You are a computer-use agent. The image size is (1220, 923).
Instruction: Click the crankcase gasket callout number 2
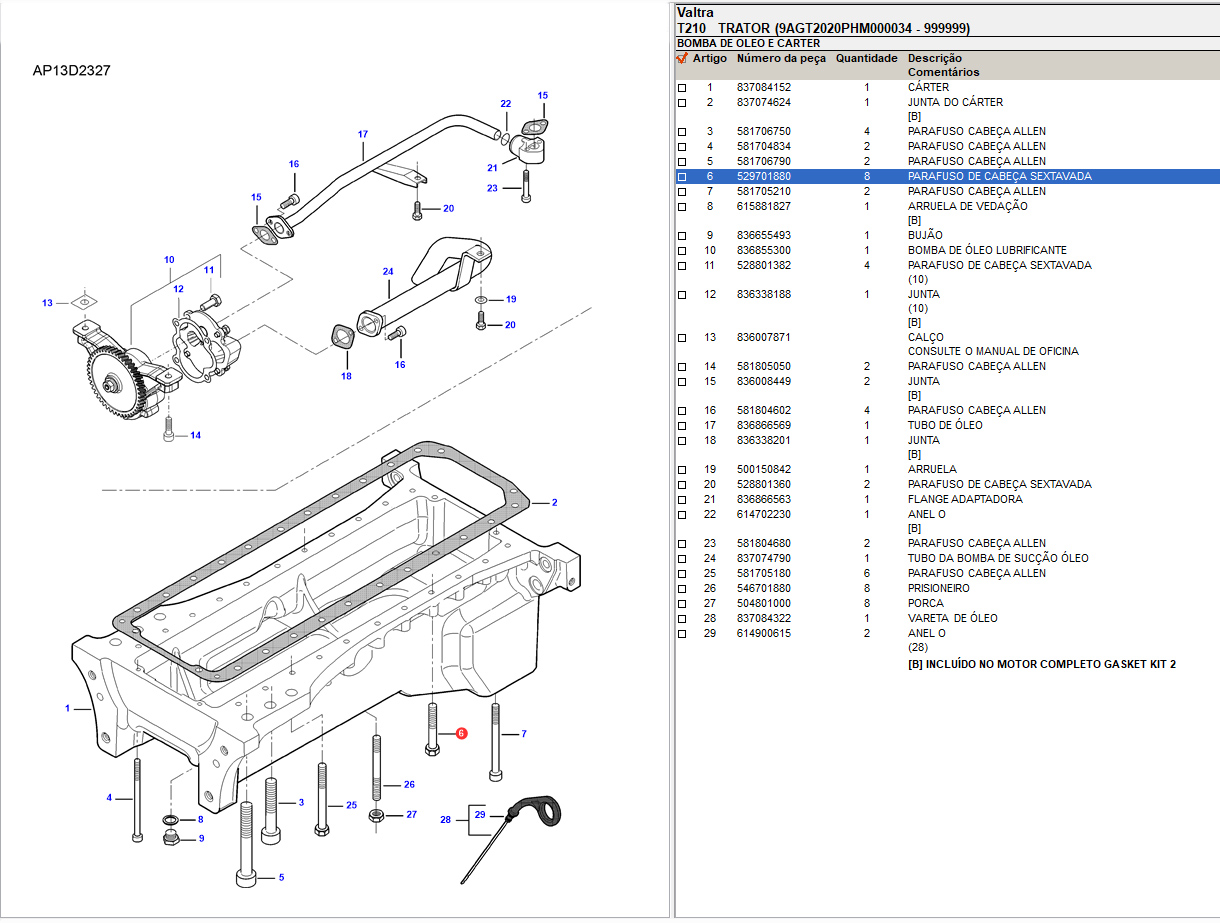(554, 502)
